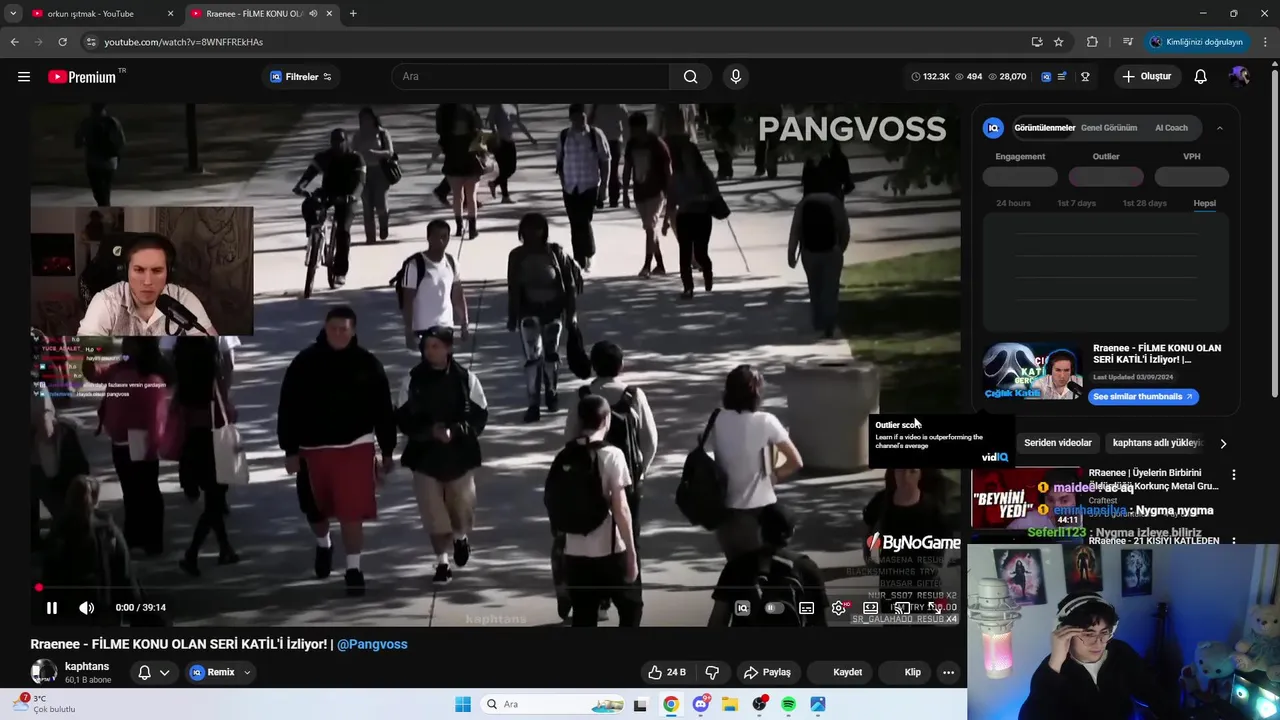Seek using the red video progress bar
The width and height of the screenshot is (1280, 720).
tap(495, 587)
